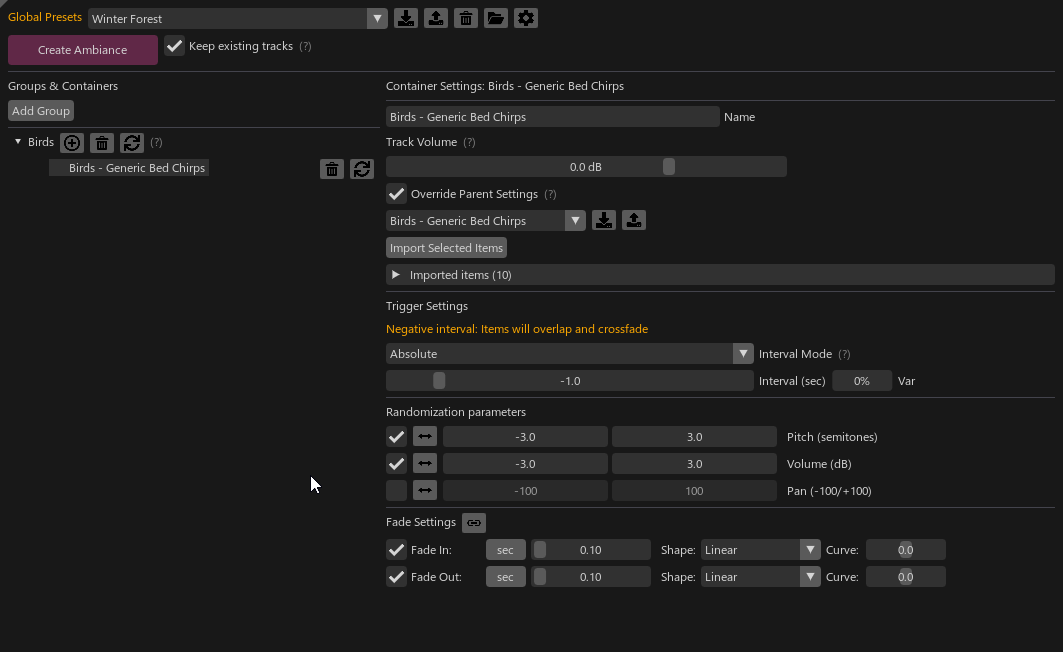1063x652 pixels.
Task: Open container preset dropdown Birds - Generic Bed Chirps
Action: point(485,220)
